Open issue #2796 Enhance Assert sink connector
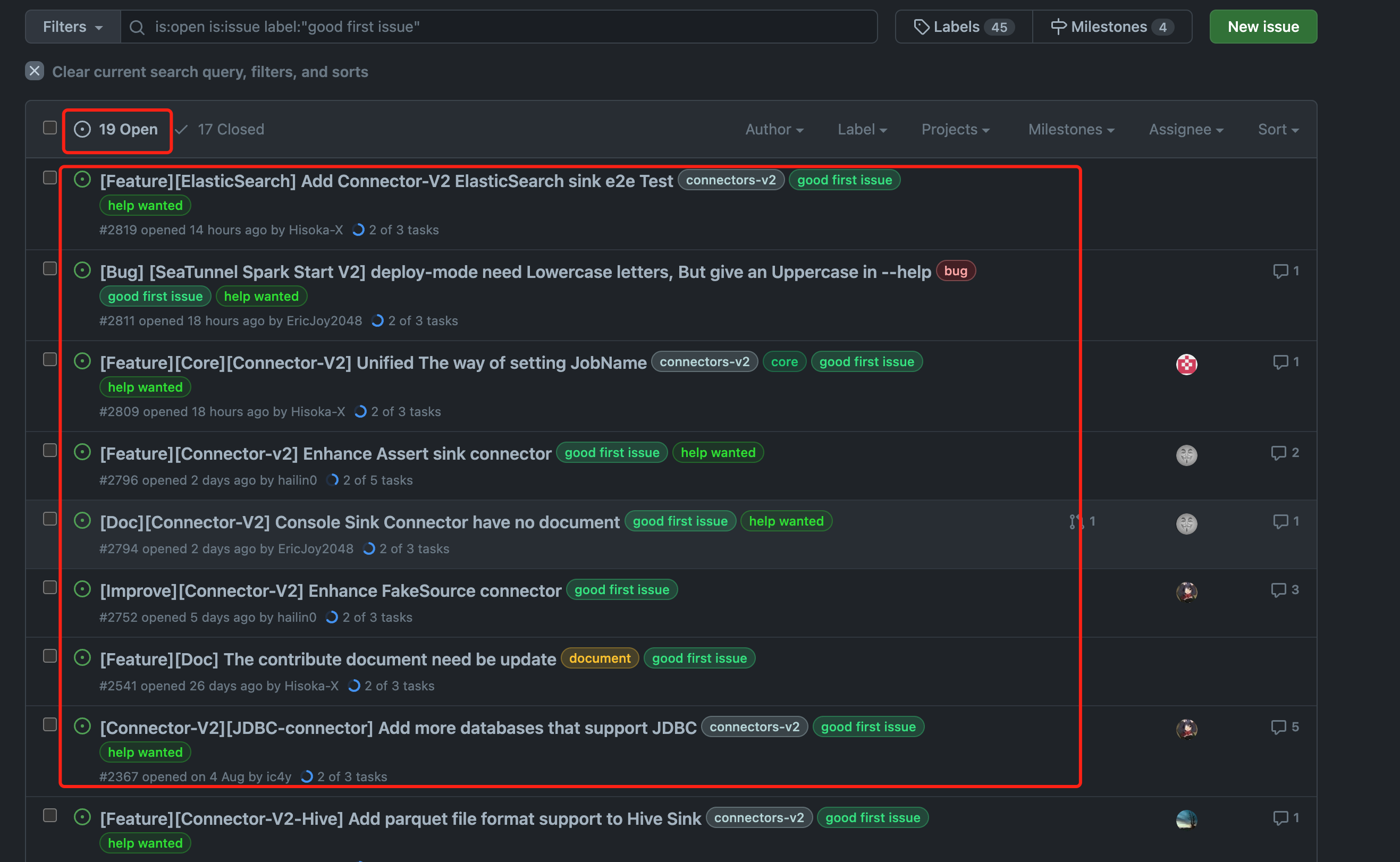1400x862 pixels. point(324,453)
